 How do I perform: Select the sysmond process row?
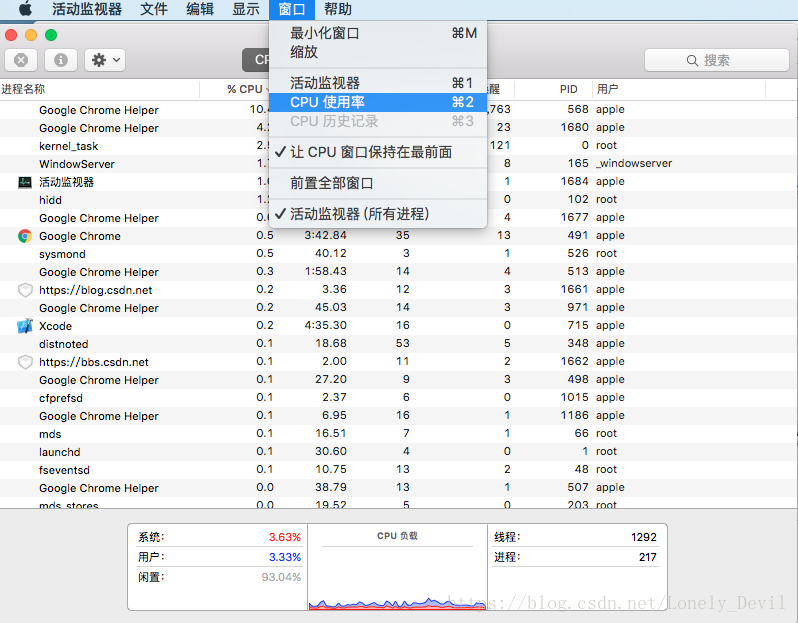(x=399, y=254)
